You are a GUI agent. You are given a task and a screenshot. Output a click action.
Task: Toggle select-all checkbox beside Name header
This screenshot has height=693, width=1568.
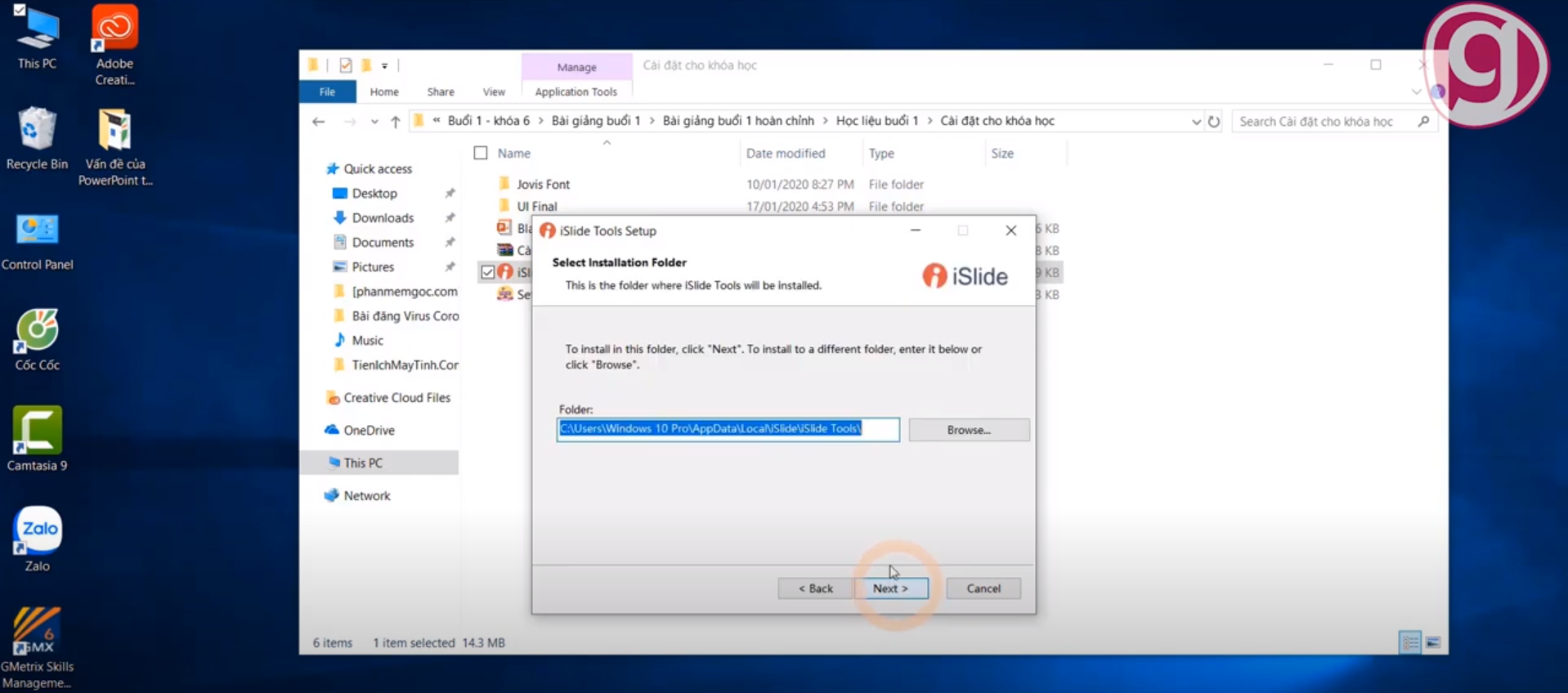(x=481, y=153)
